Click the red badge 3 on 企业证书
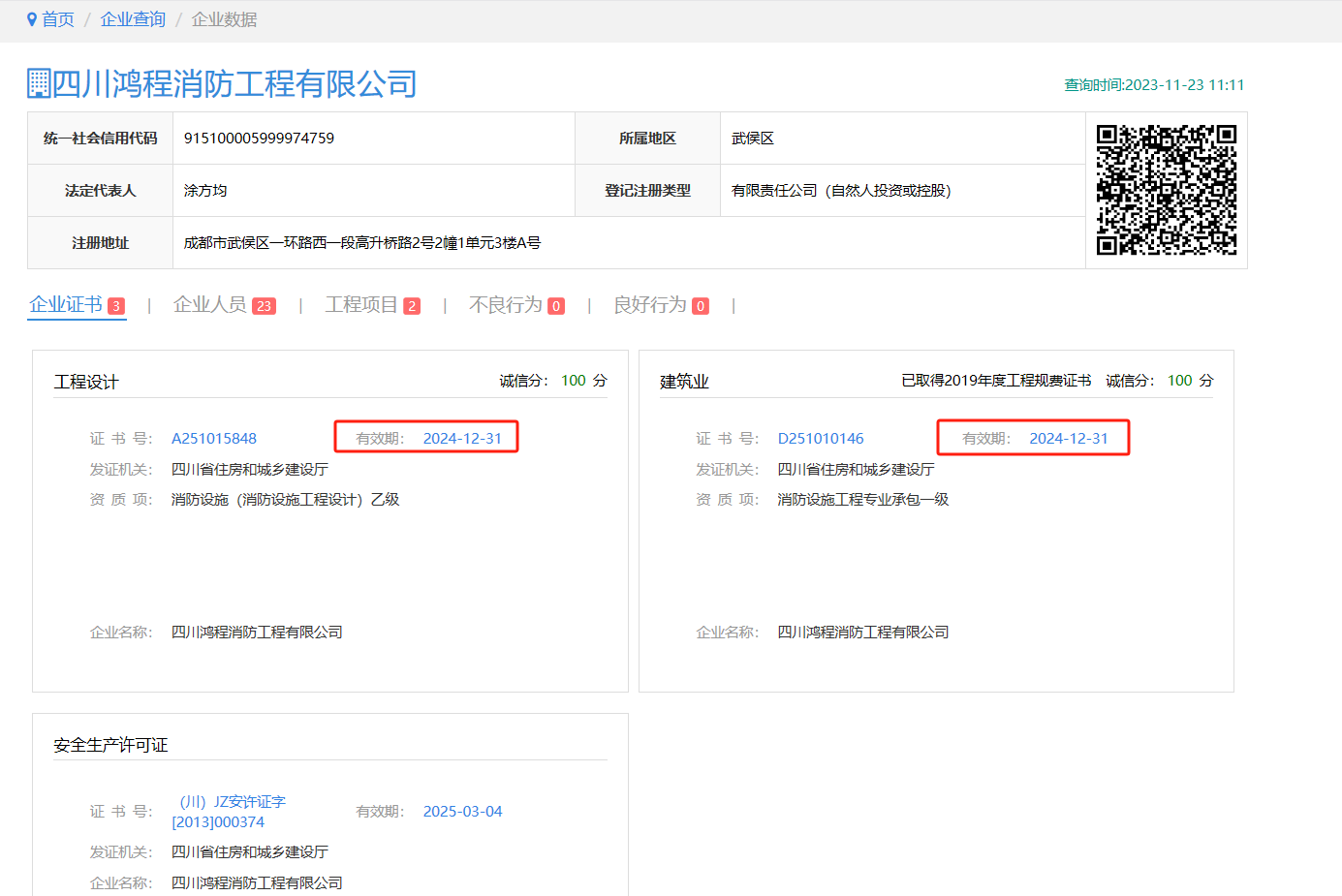 [x=116, y=306]
